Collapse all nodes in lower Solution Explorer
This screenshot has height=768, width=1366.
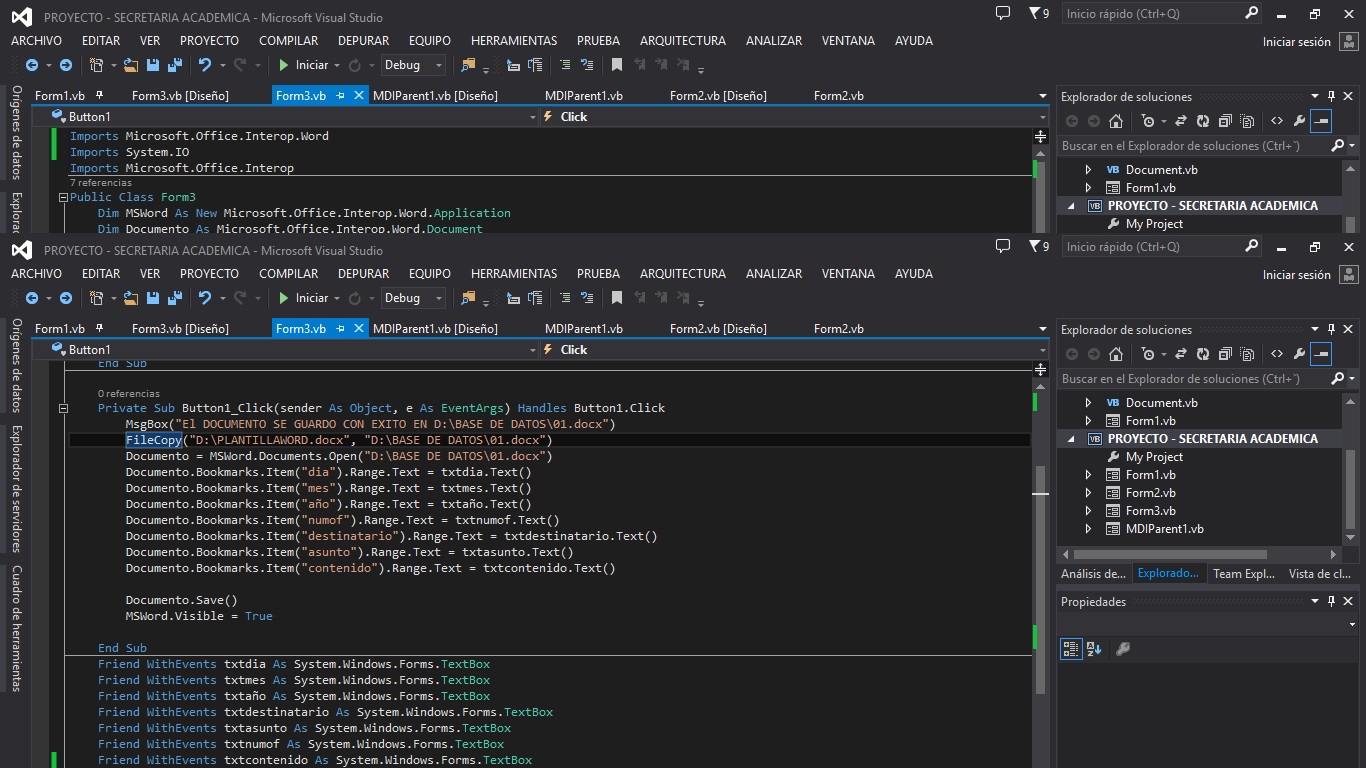tap(1225, 354)
